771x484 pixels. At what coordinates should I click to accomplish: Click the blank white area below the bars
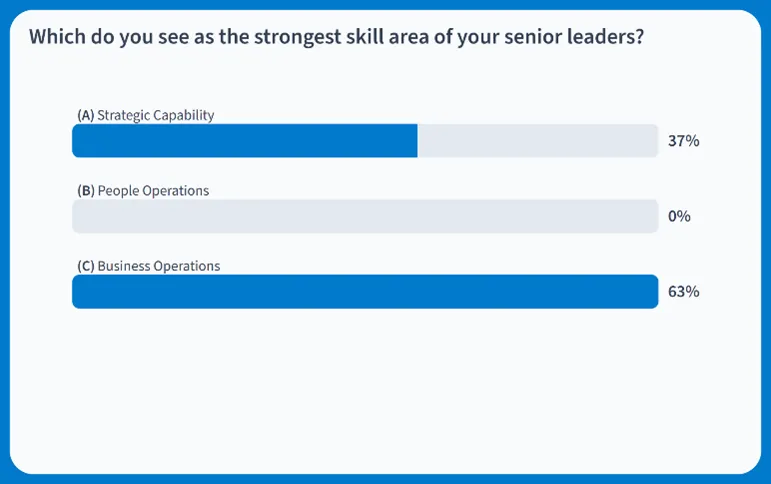(x=385, y=390)
